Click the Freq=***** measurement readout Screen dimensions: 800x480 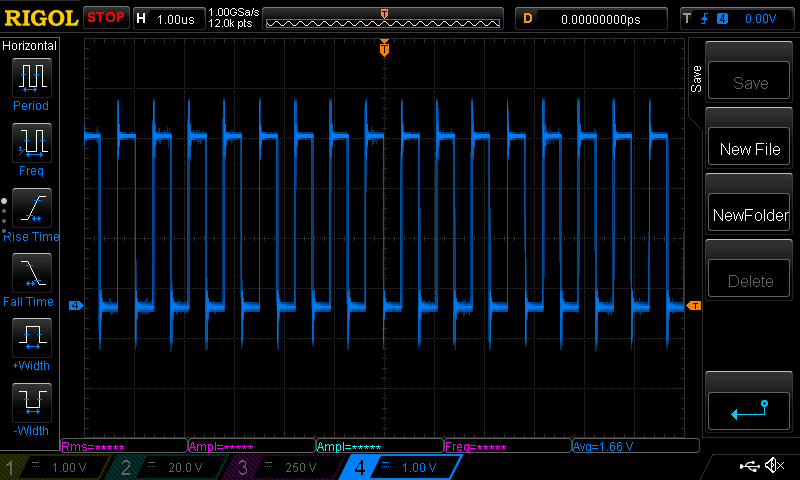coord(508,446)
